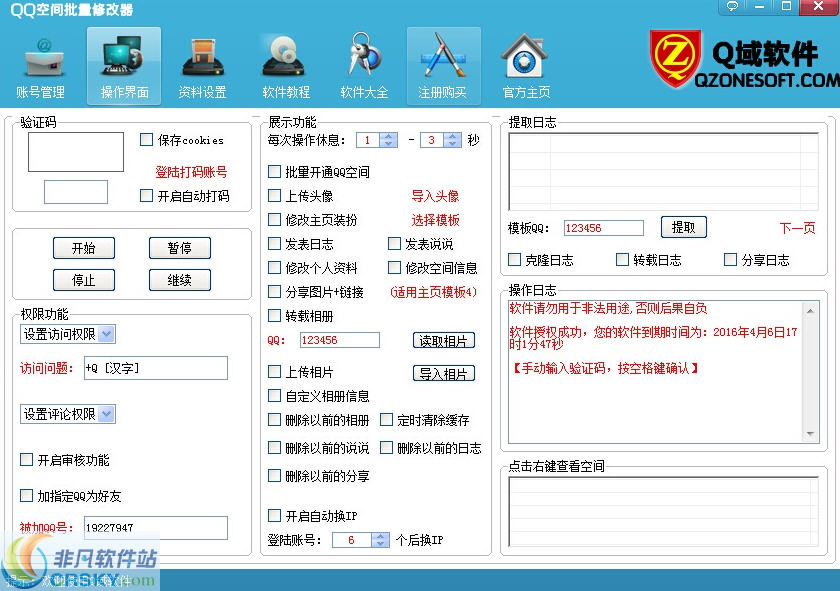Click the 暂停 pause button
Image resolution: width=840 pixels, height=591 pixels.
pos(179,248)
